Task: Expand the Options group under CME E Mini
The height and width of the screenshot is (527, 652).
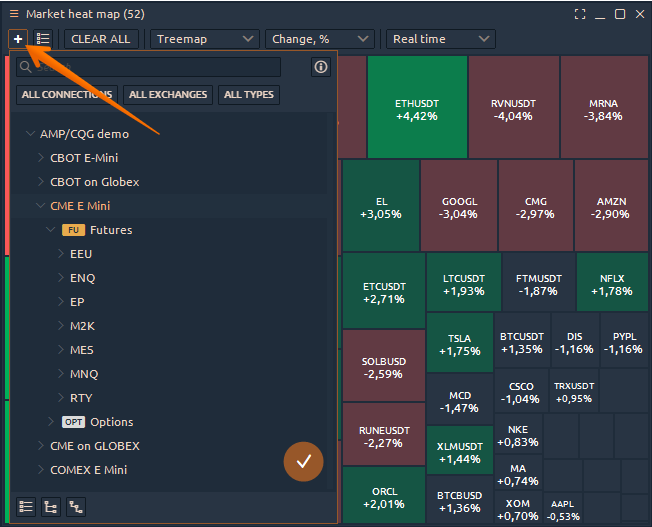Action: (51, 422)
